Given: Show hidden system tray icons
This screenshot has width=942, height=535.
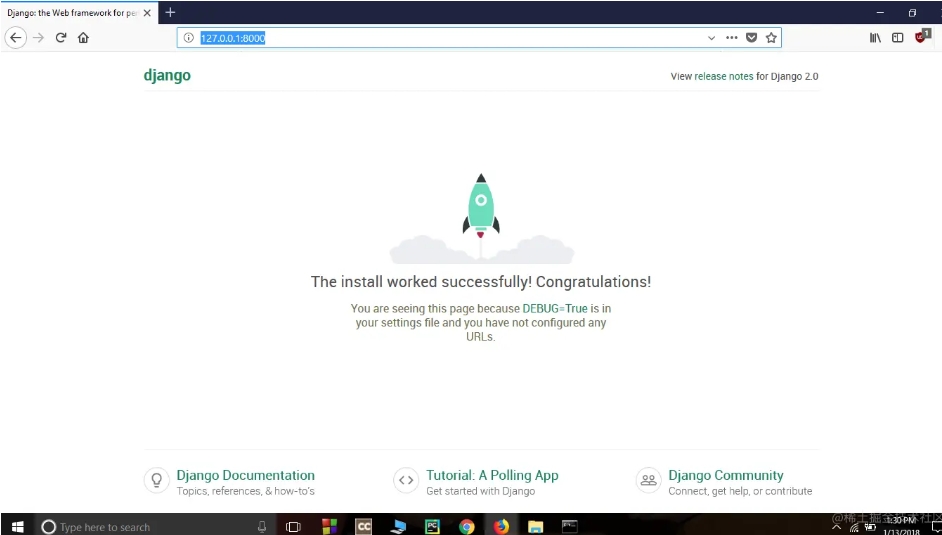Looking at the screenshot, I should click(836, 528).
